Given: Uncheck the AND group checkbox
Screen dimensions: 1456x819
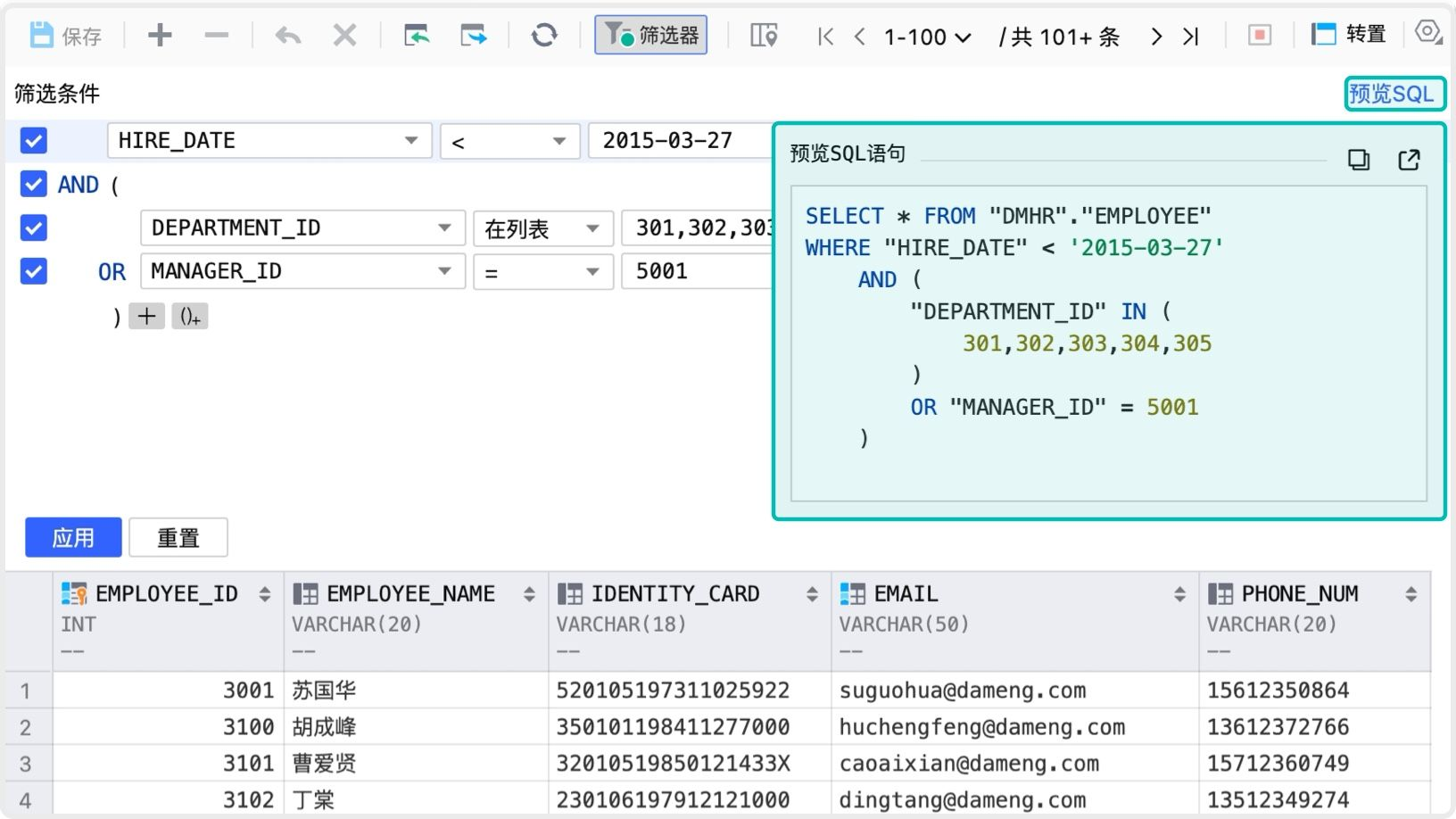Looking at the screenshot, I should coord(34,185).
